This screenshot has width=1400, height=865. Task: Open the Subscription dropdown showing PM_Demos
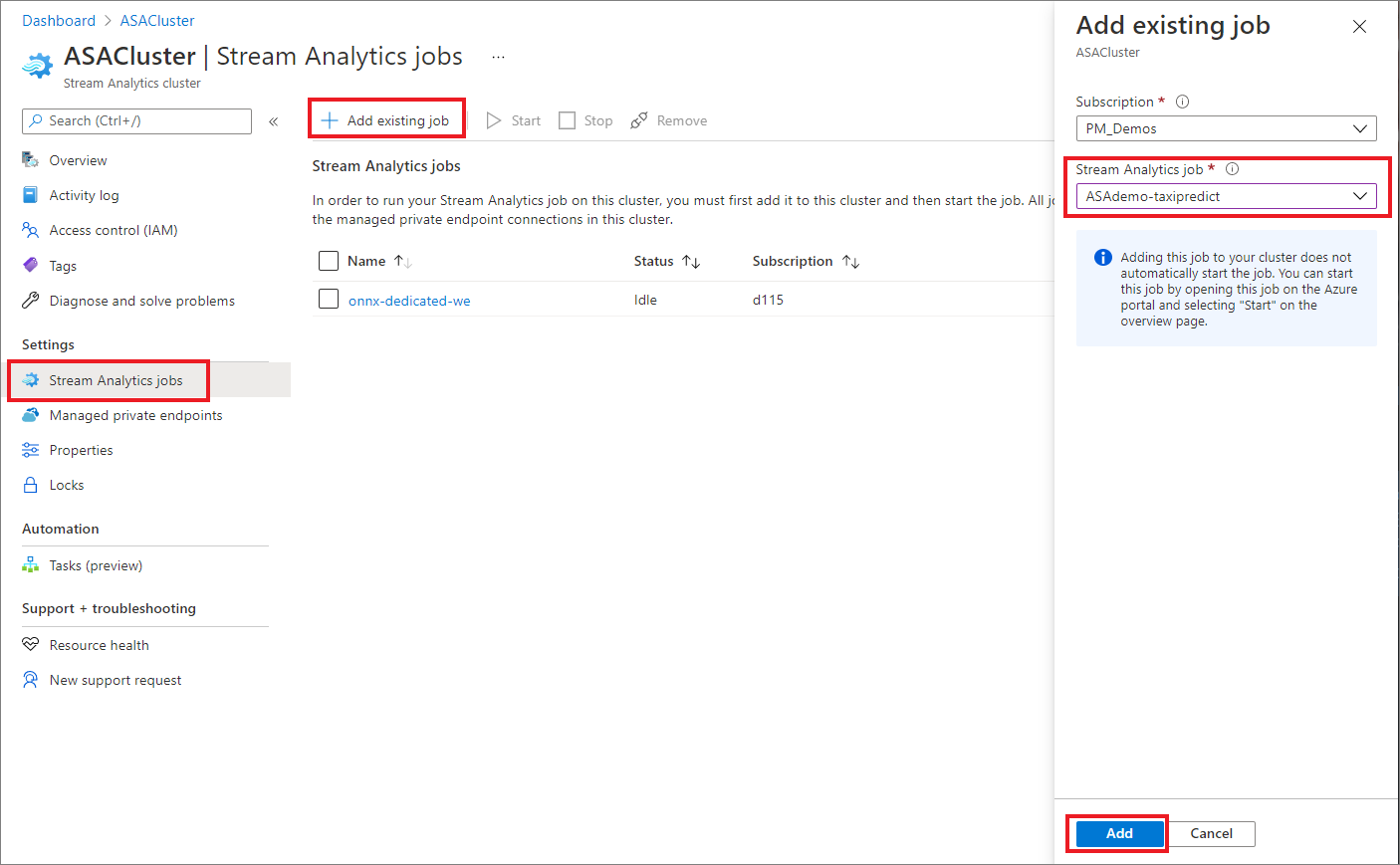[x=1226, y=128]
